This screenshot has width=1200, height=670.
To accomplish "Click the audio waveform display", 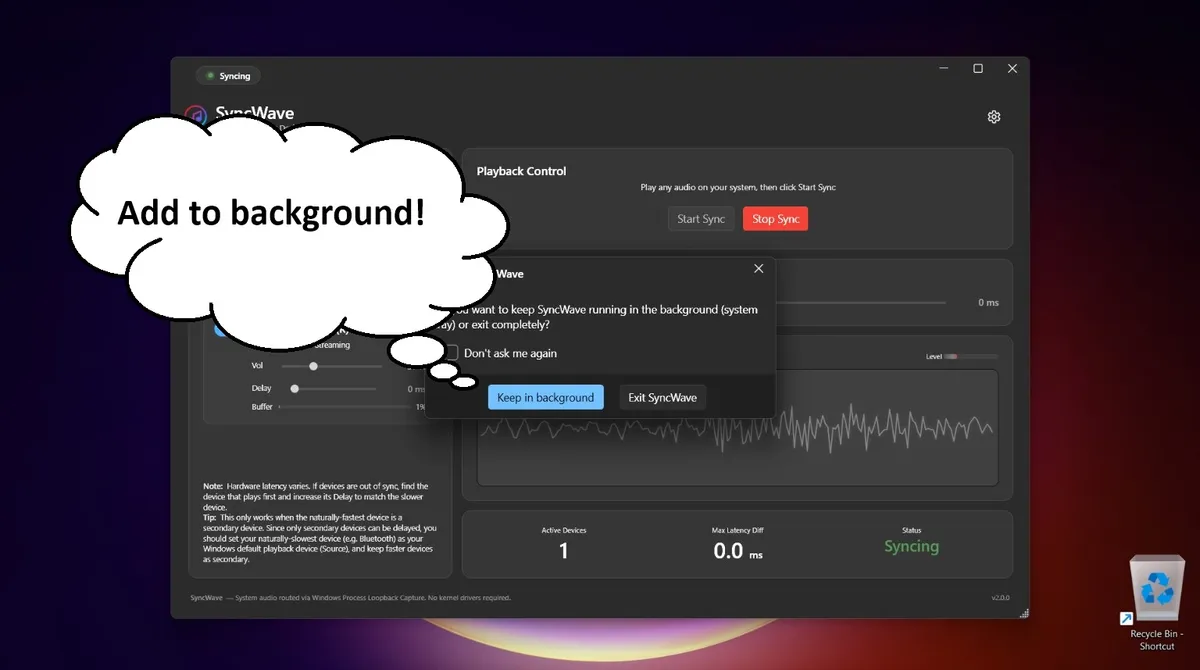I will click(738, 428).
